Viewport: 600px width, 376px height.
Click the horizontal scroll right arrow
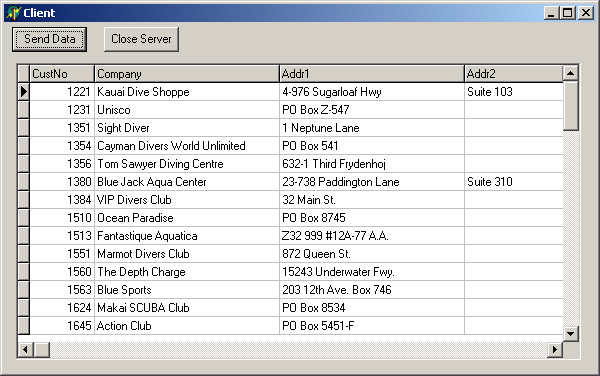tap(555, 349)
